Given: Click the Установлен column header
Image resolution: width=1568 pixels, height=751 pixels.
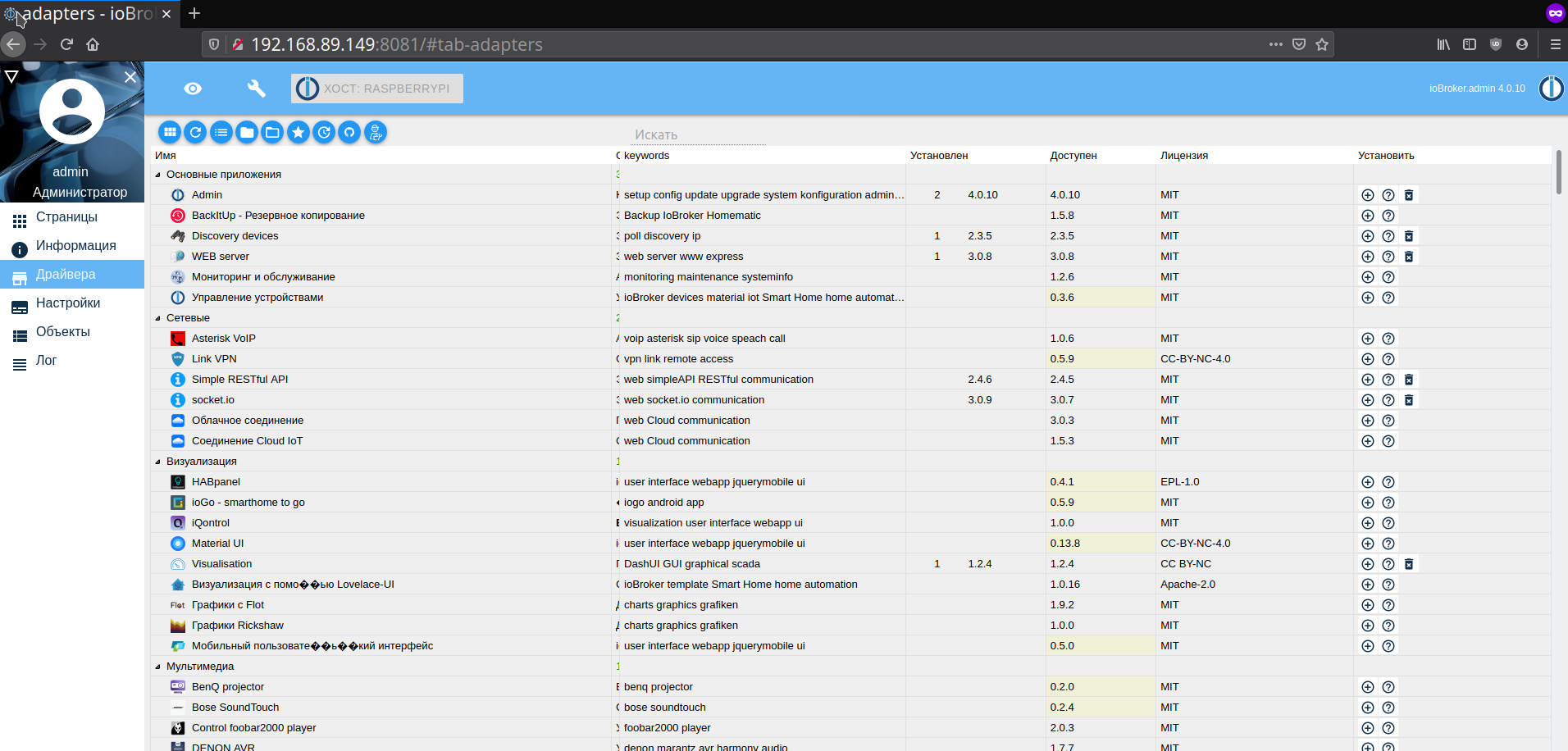Looking at the screenshot, I should [x=939, y=156].
